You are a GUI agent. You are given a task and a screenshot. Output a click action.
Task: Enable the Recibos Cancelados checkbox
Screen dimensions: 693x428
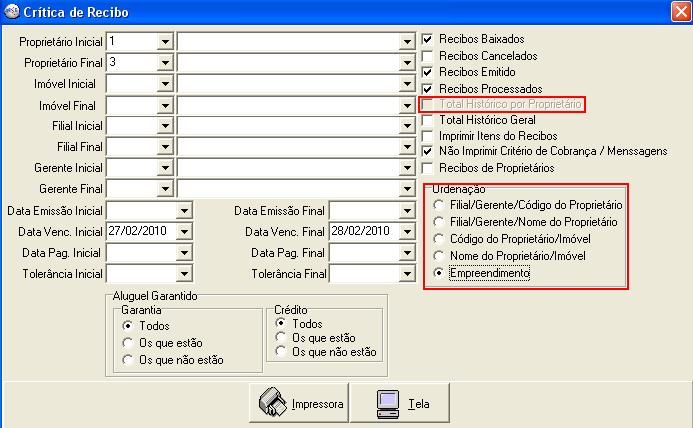pos(429,56)
